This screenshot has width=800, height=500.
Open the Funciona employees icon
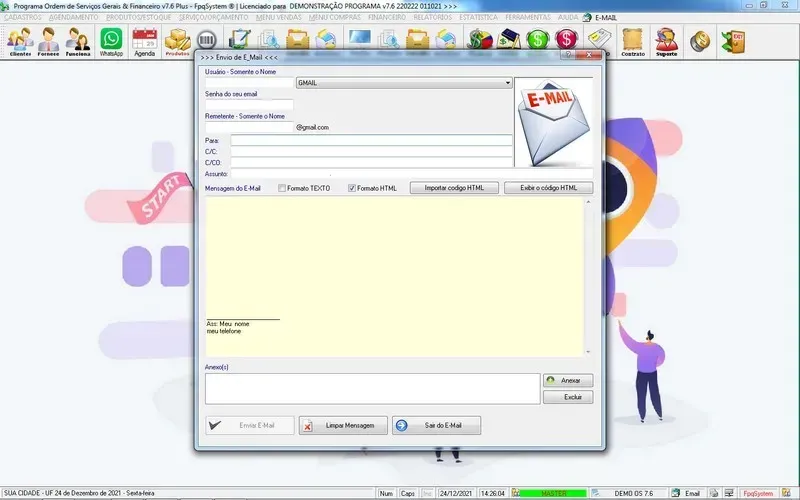[78, 42]
